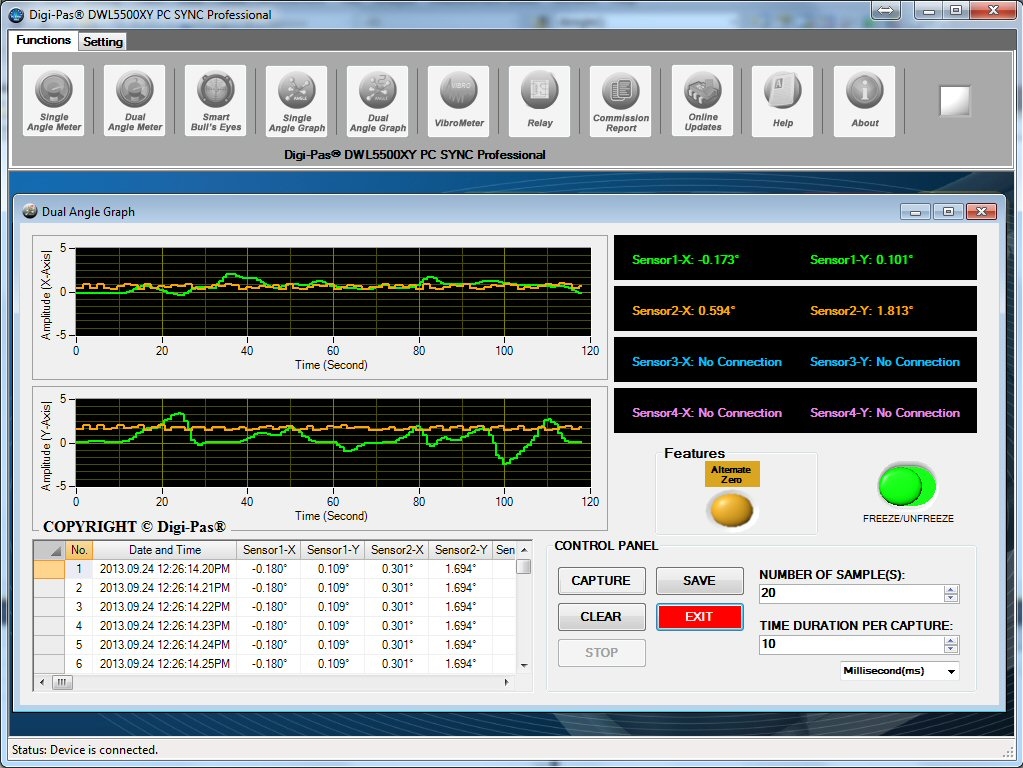
Task: Click the Sensor2-X 0.301° cell in row 4
Action: tap(397, 626)
